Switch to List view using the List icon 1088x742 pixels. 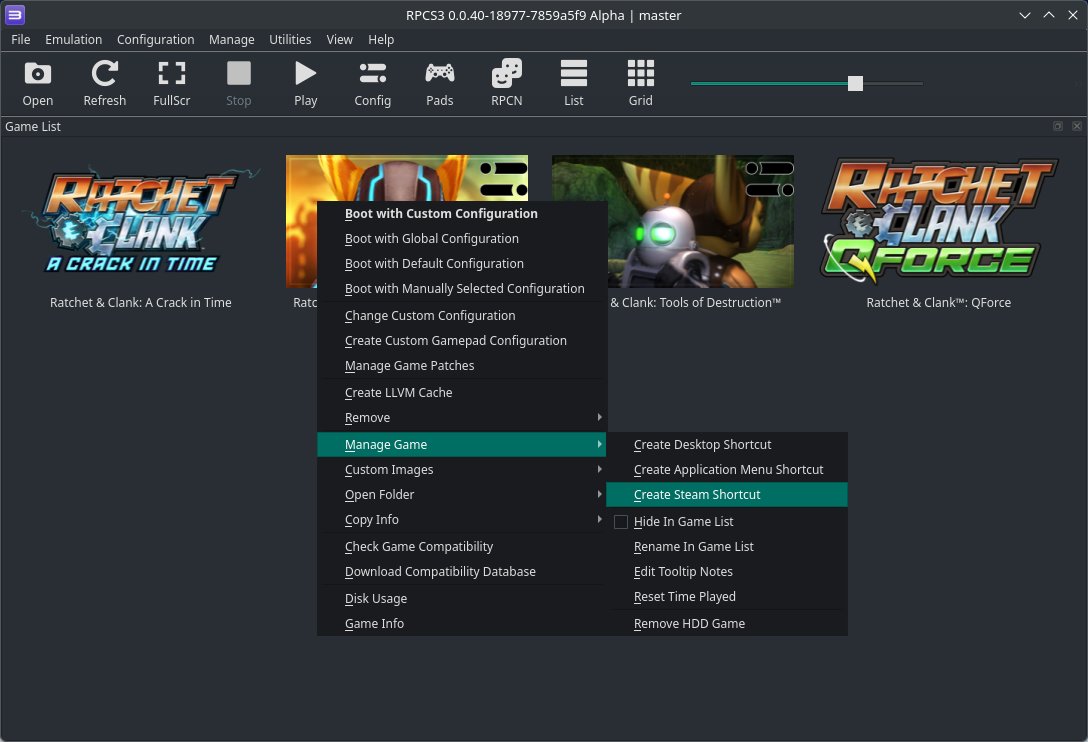click(x=573, y=82)
